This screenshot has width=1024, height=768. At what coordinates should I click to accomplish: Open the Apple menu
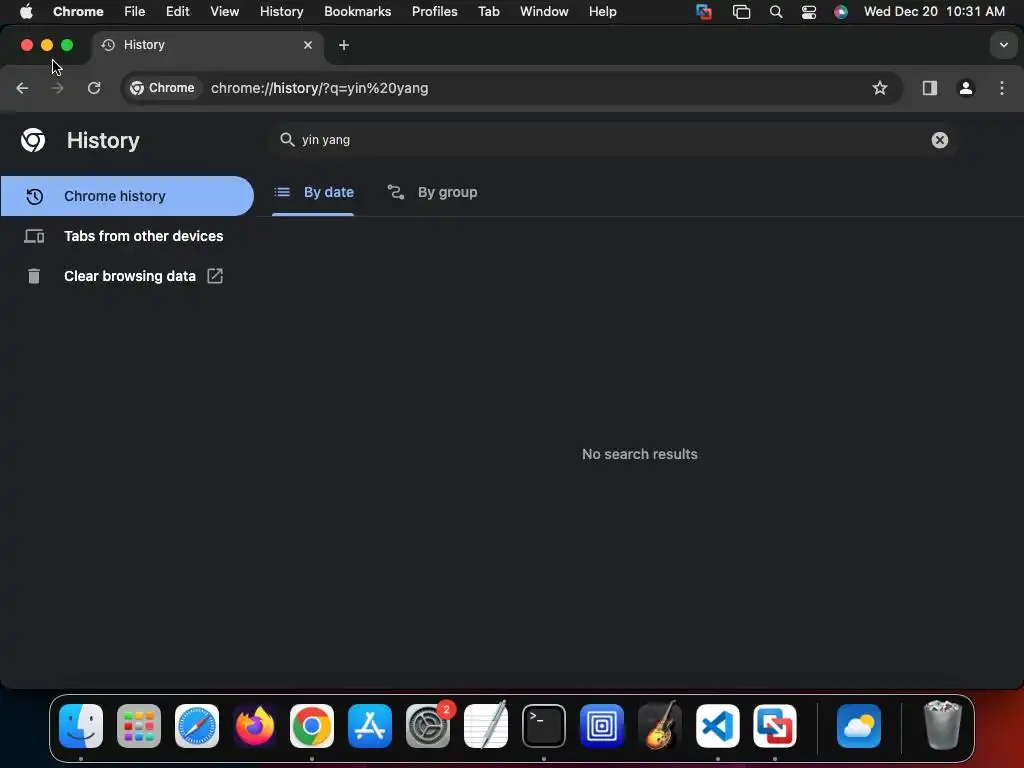pyautogui.click(x=26, y=12)
